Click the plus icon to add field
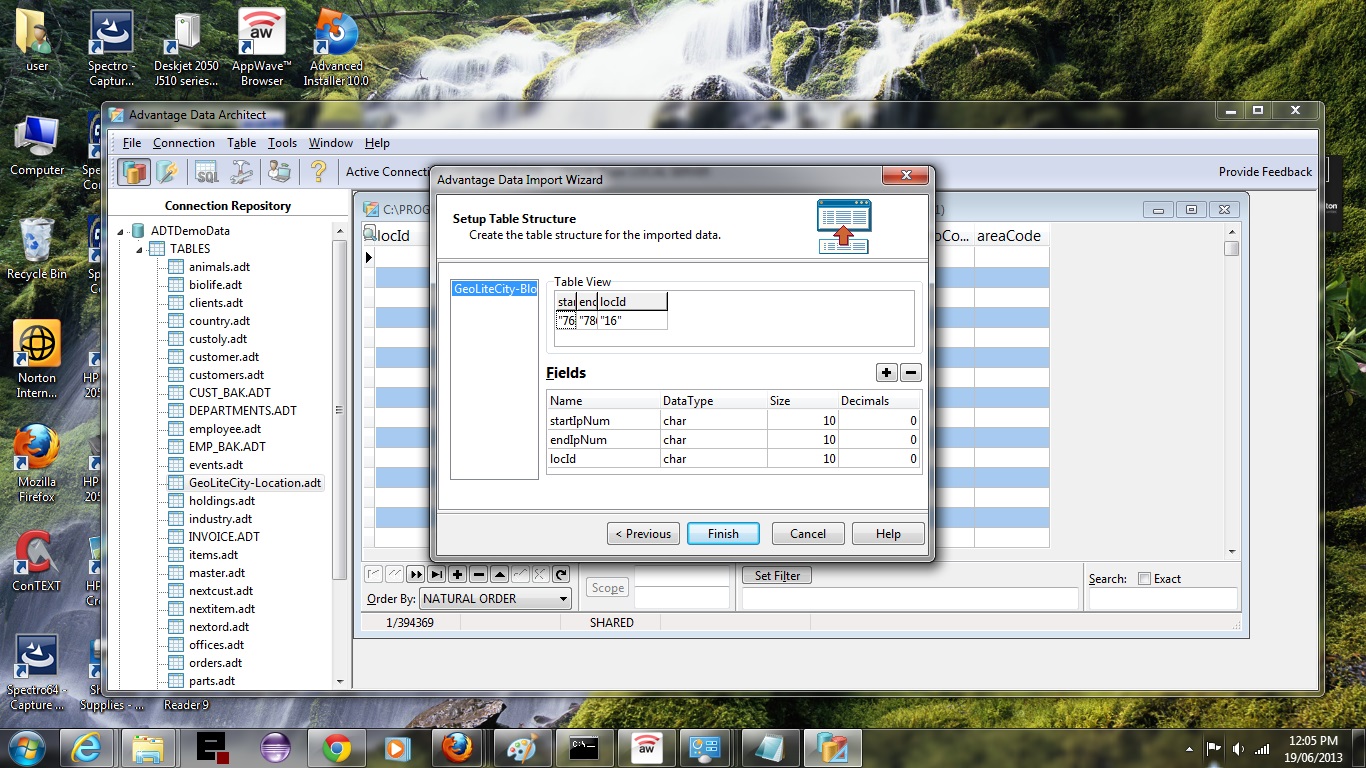Screen dimensions: 1366x768 point(886,373)
